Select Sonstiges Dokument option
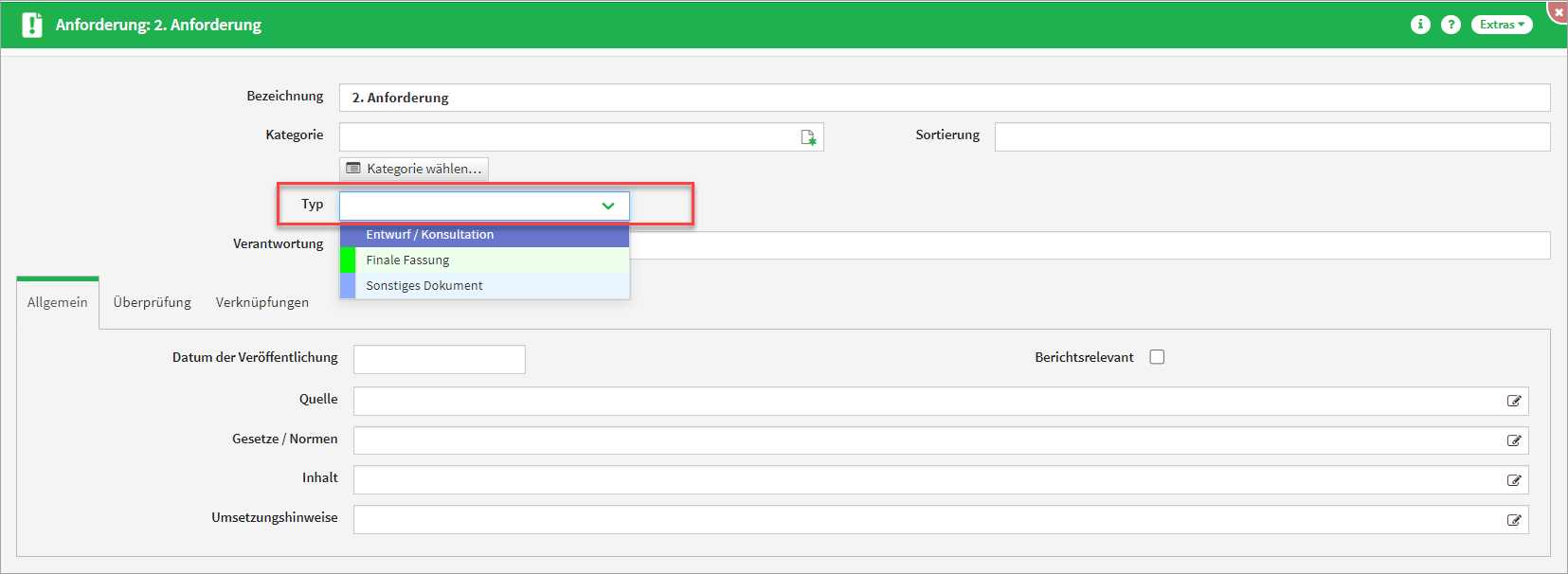Screen dimensions: 1568x574 pyautogui.click(x=485, y=285)
